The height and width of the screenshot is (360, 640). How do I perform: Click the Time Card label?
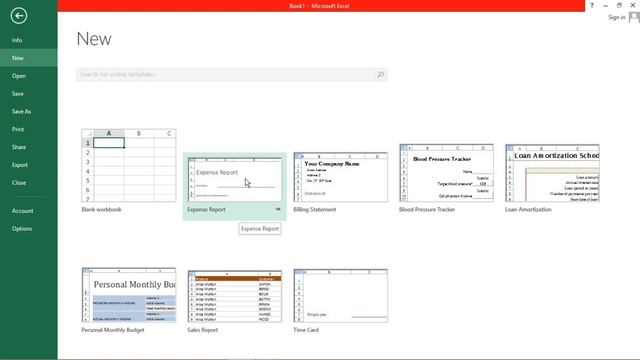(306, 330)
